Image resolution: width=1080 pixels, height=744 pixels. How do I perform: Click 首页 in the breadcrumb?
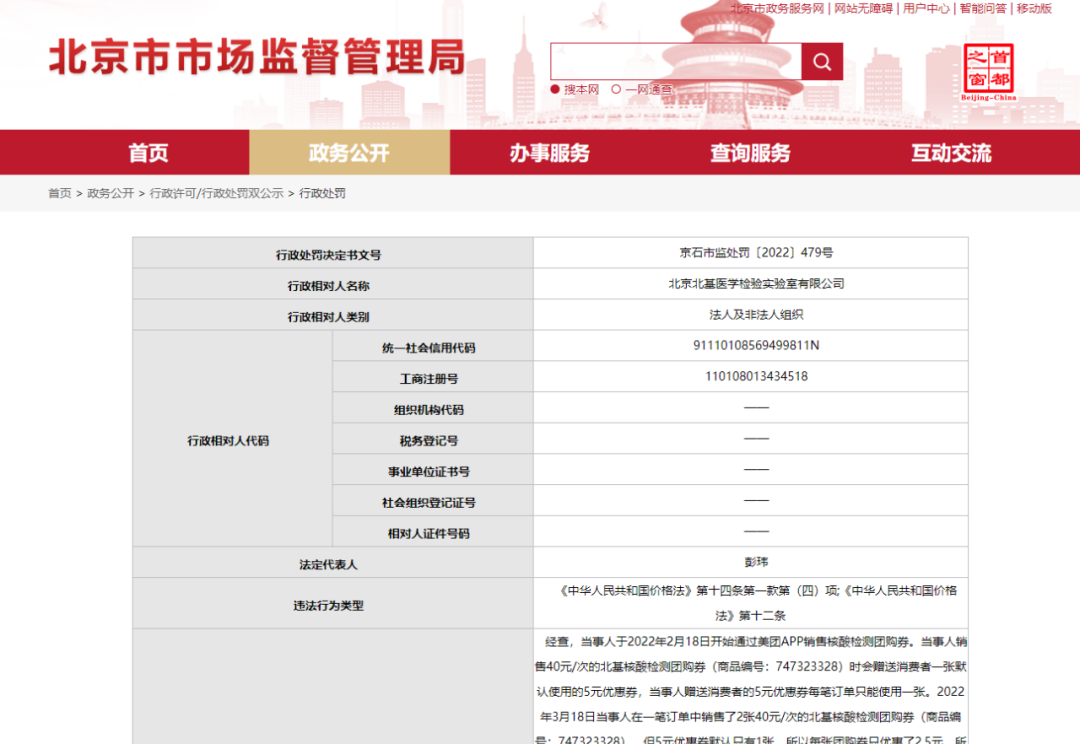[60, 193]
